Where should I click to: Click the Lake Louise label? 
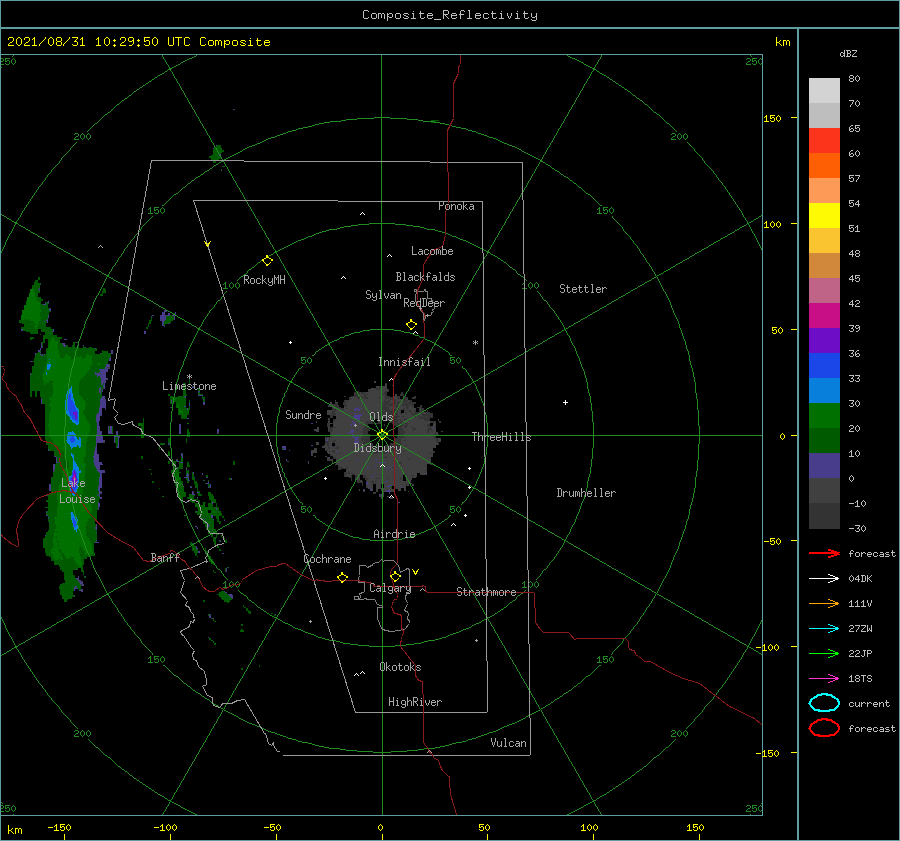tap(77, 491)
